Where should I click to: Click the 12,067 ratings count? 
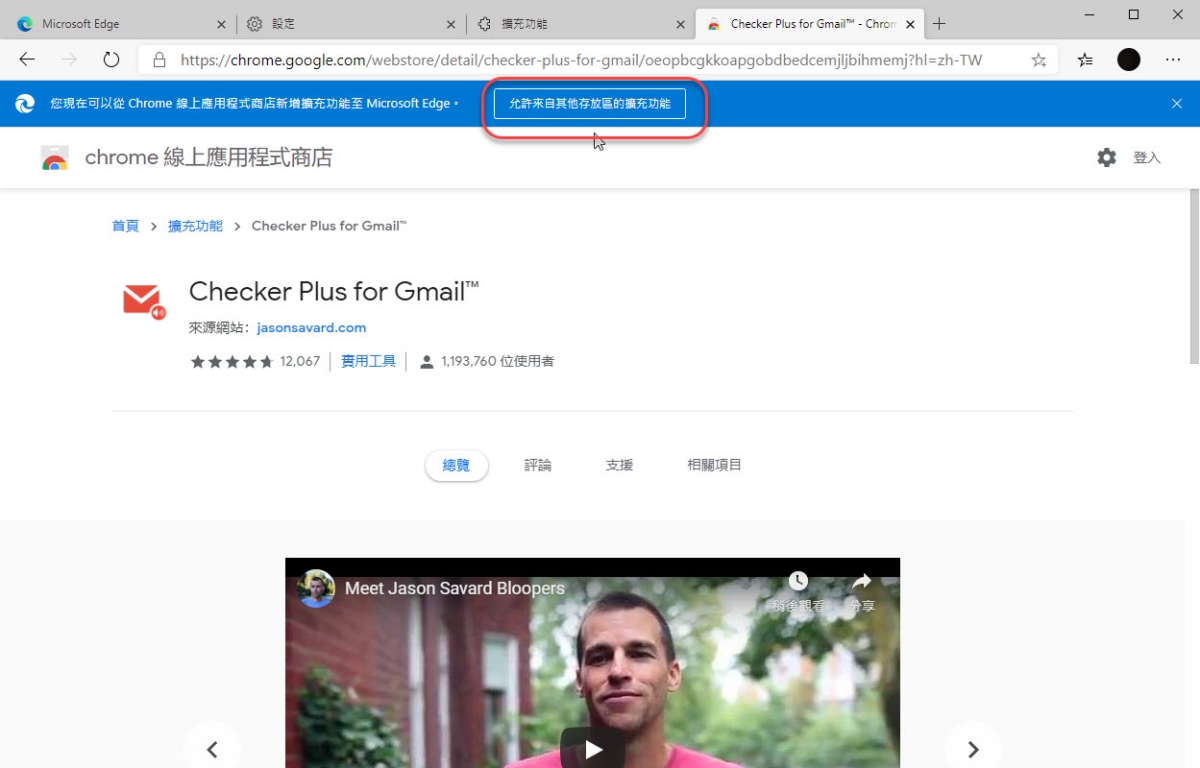[x=300, y=361]
